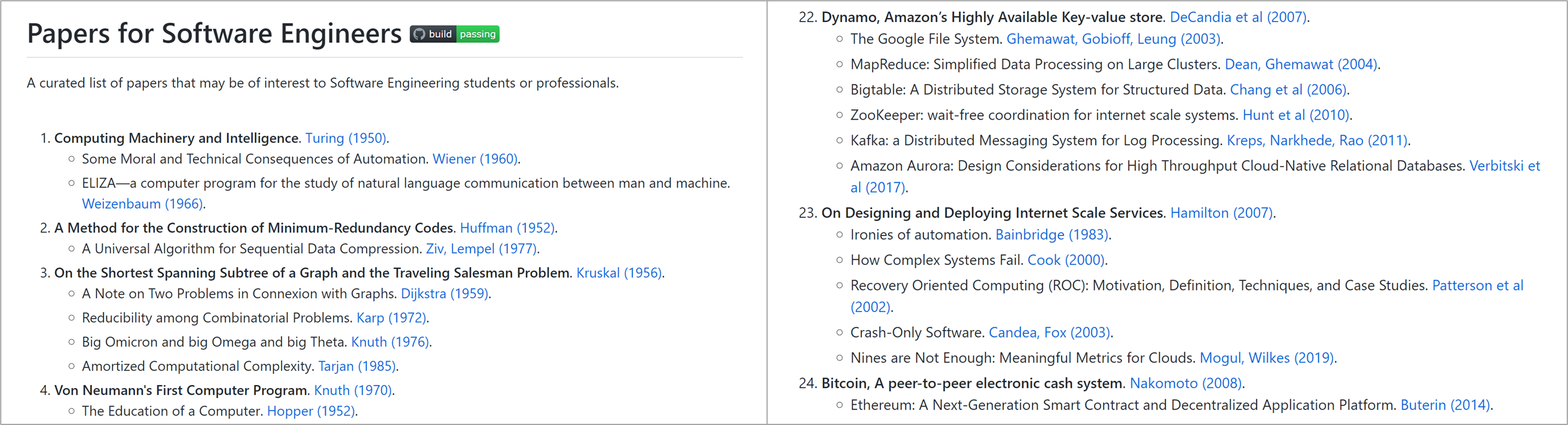Follow the Buterin (2014) Ethereum link
The image size is (1568, 425).
pos(1445,405)
